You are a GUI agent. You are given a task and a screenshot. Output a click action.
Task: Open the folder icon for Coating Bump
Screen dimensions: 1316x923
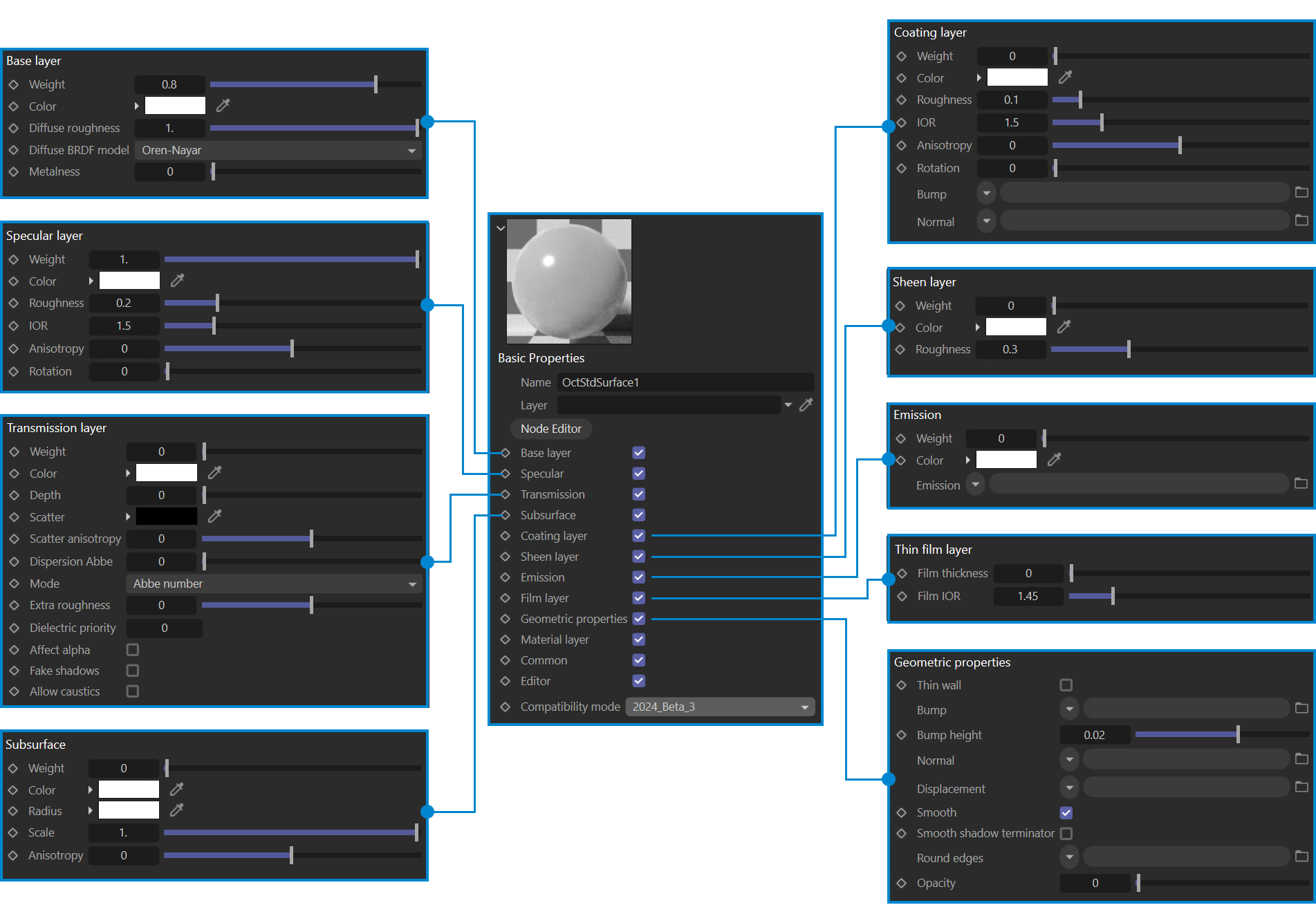coord(1301,193)
